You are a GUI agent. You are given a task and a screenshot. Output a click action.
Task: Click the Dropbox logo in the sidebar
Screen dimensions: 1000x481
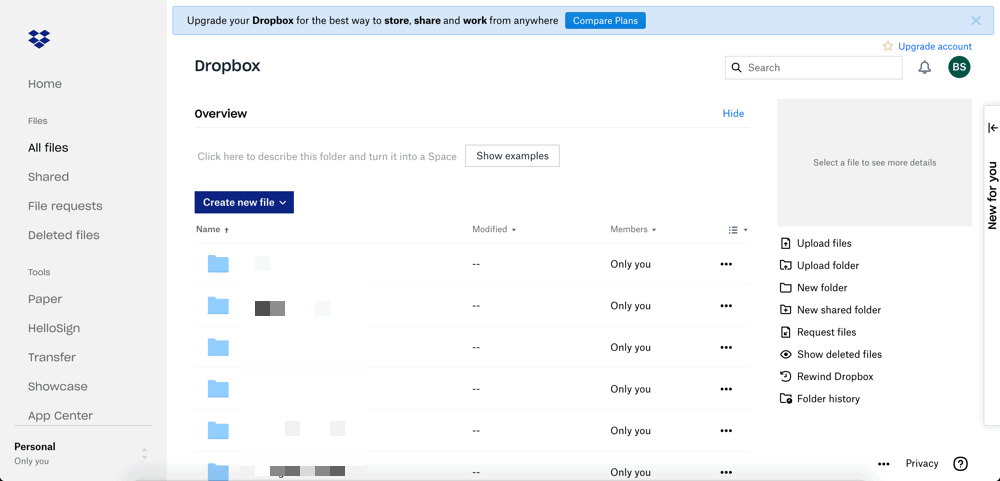coord(39,39)
